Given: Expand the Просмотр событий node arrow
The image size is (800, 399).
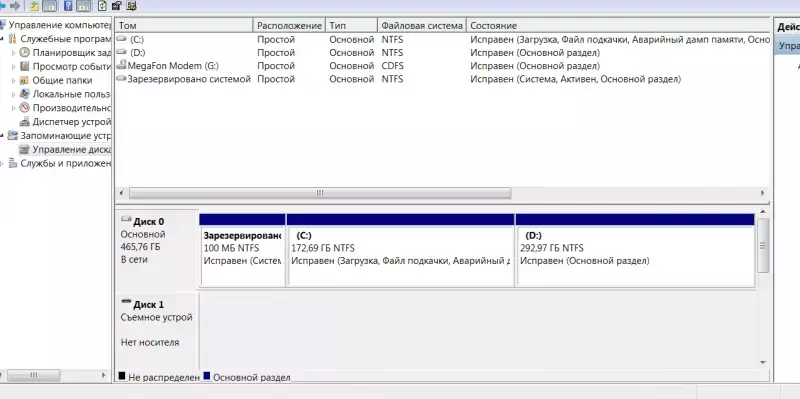Looking at the screenshot, I should (14, 66).
